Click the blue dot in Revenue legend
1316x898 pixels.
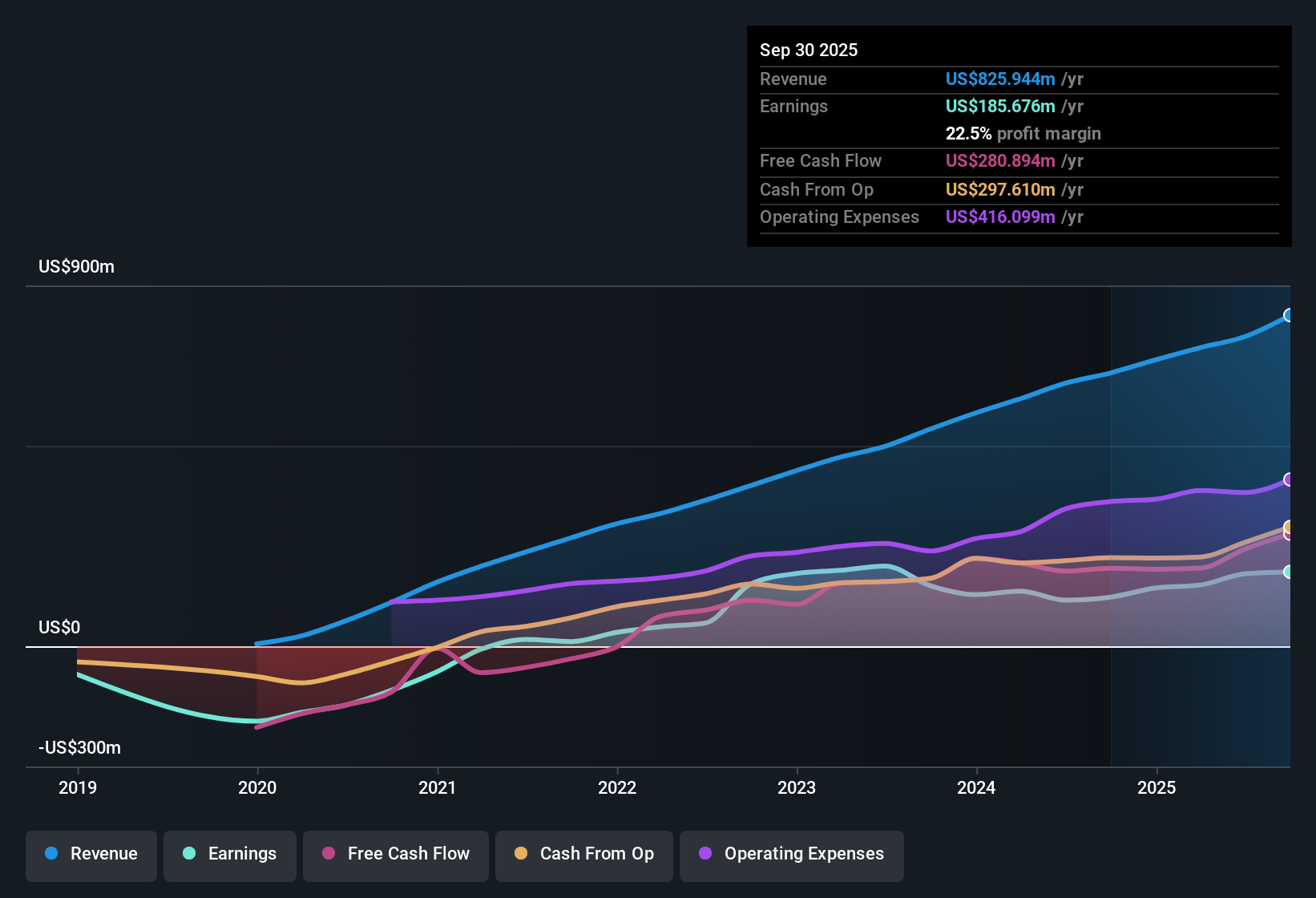[x=51, y=853]
